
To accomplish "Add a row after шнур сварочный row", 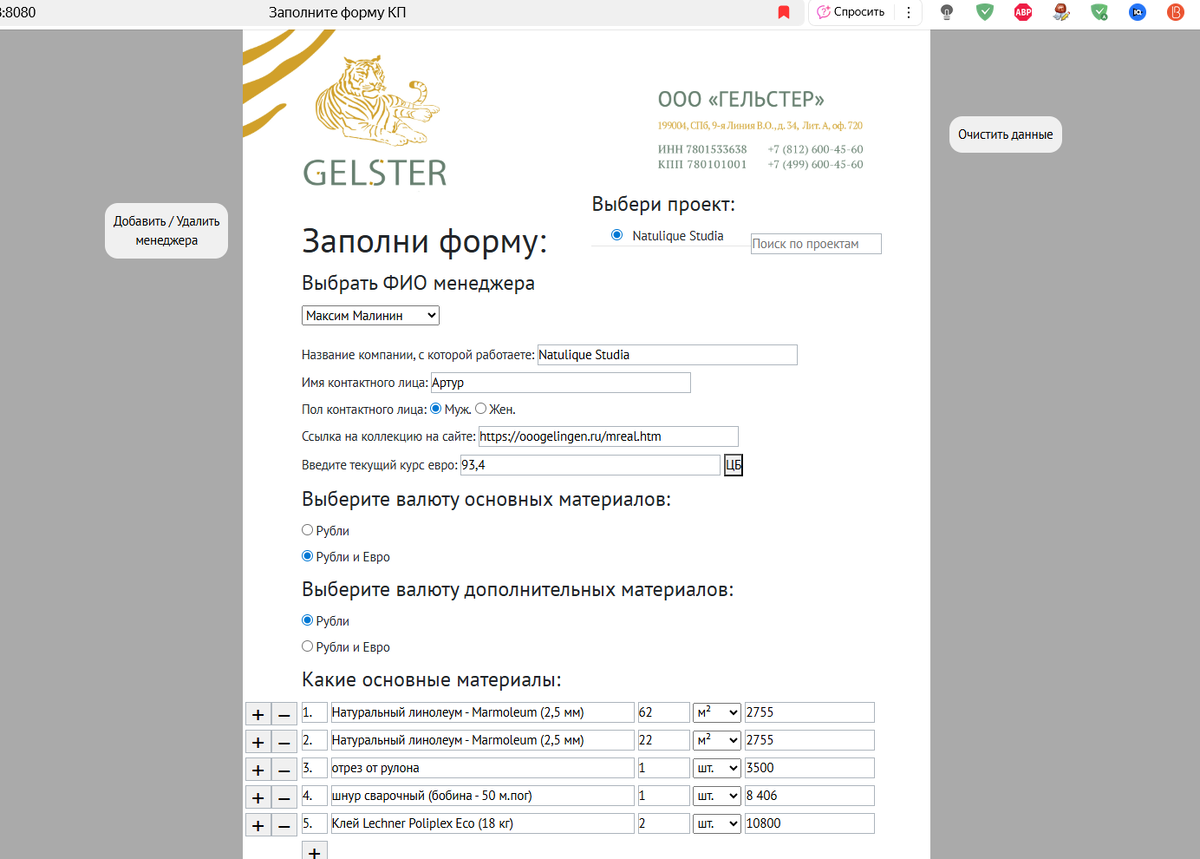I will click(x=257, y=797).
